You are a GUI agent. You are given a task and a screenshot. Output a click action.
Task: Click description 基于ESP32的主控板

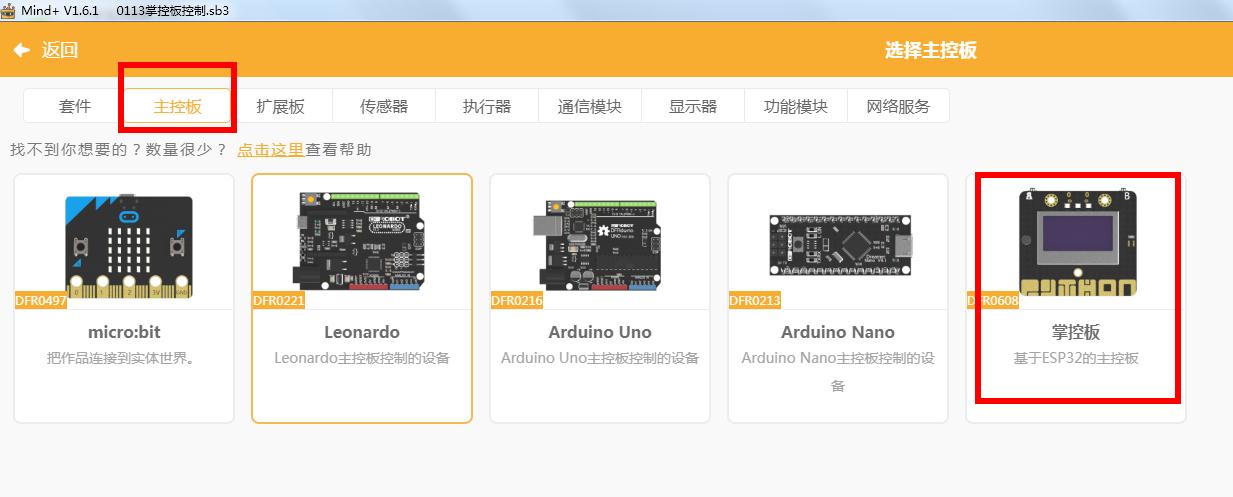(1076, 358)
